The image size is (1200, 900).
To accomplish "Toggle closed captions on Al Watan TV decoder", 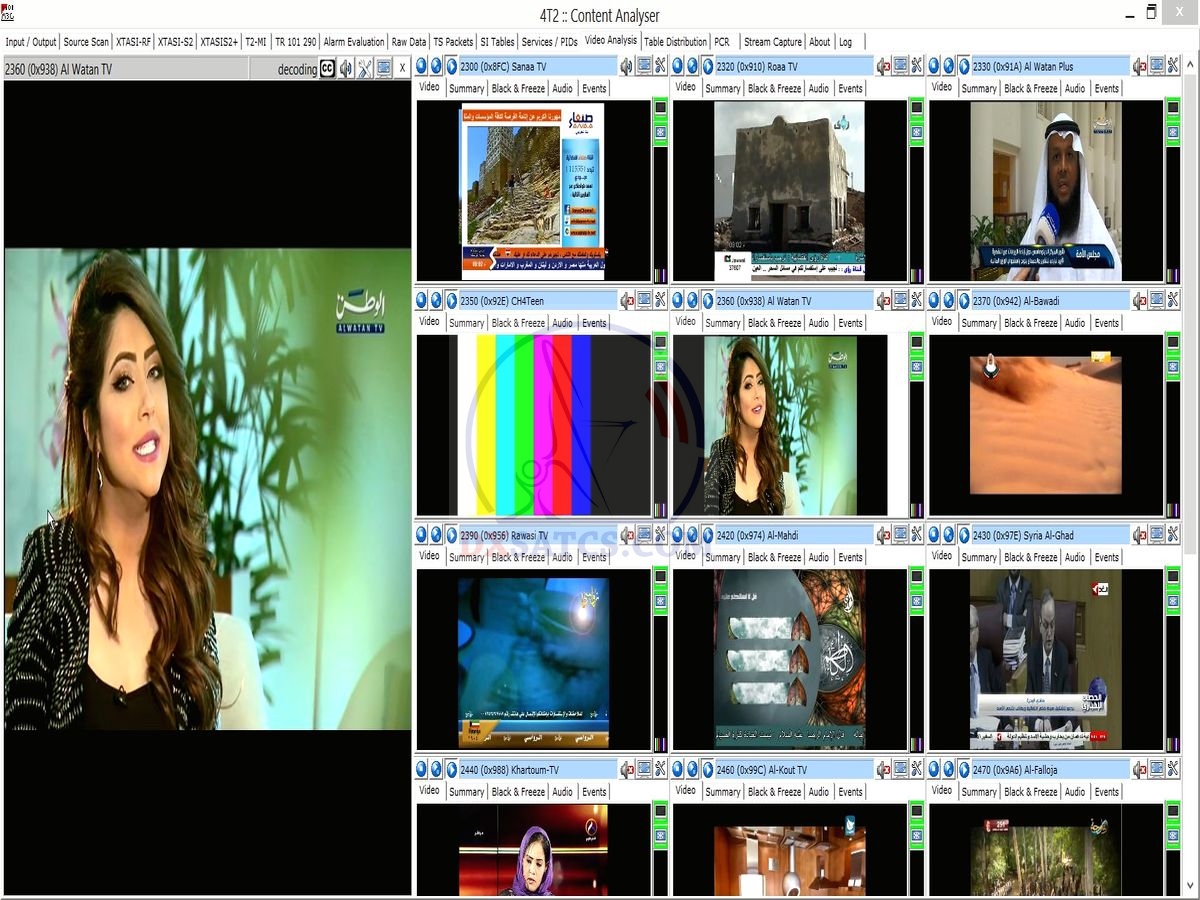I will (327, 68).
